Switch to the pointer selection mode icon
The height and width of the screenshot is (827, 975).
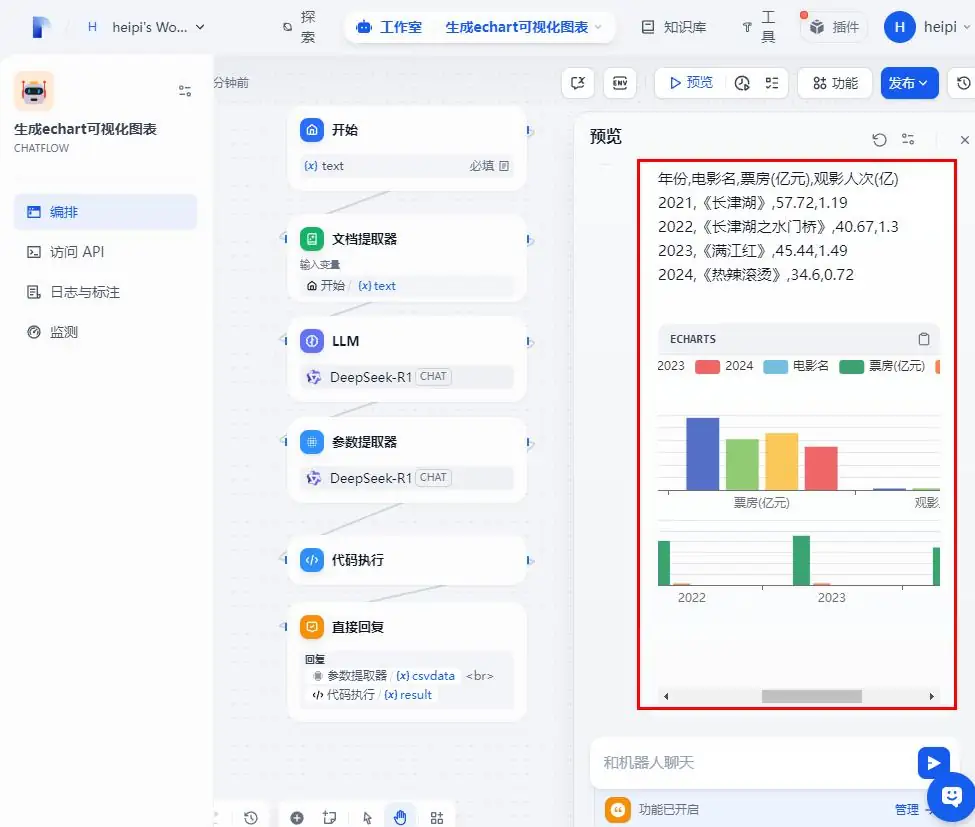point(367,817)
